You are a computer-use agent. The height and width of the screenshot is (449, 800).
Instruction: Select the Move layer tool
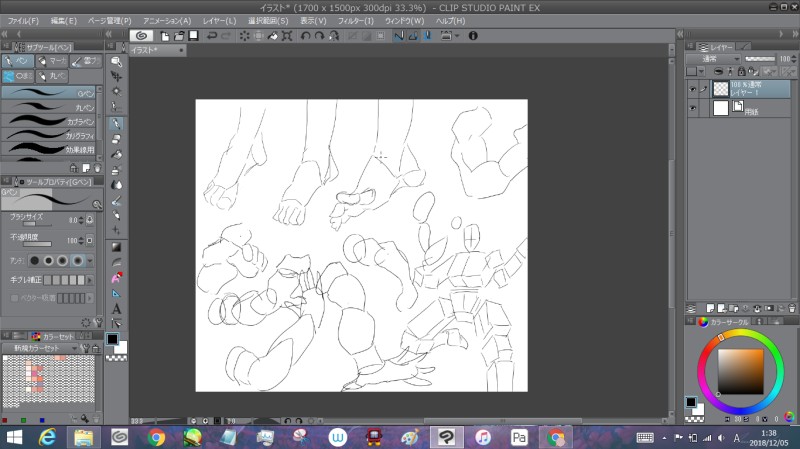116,77
